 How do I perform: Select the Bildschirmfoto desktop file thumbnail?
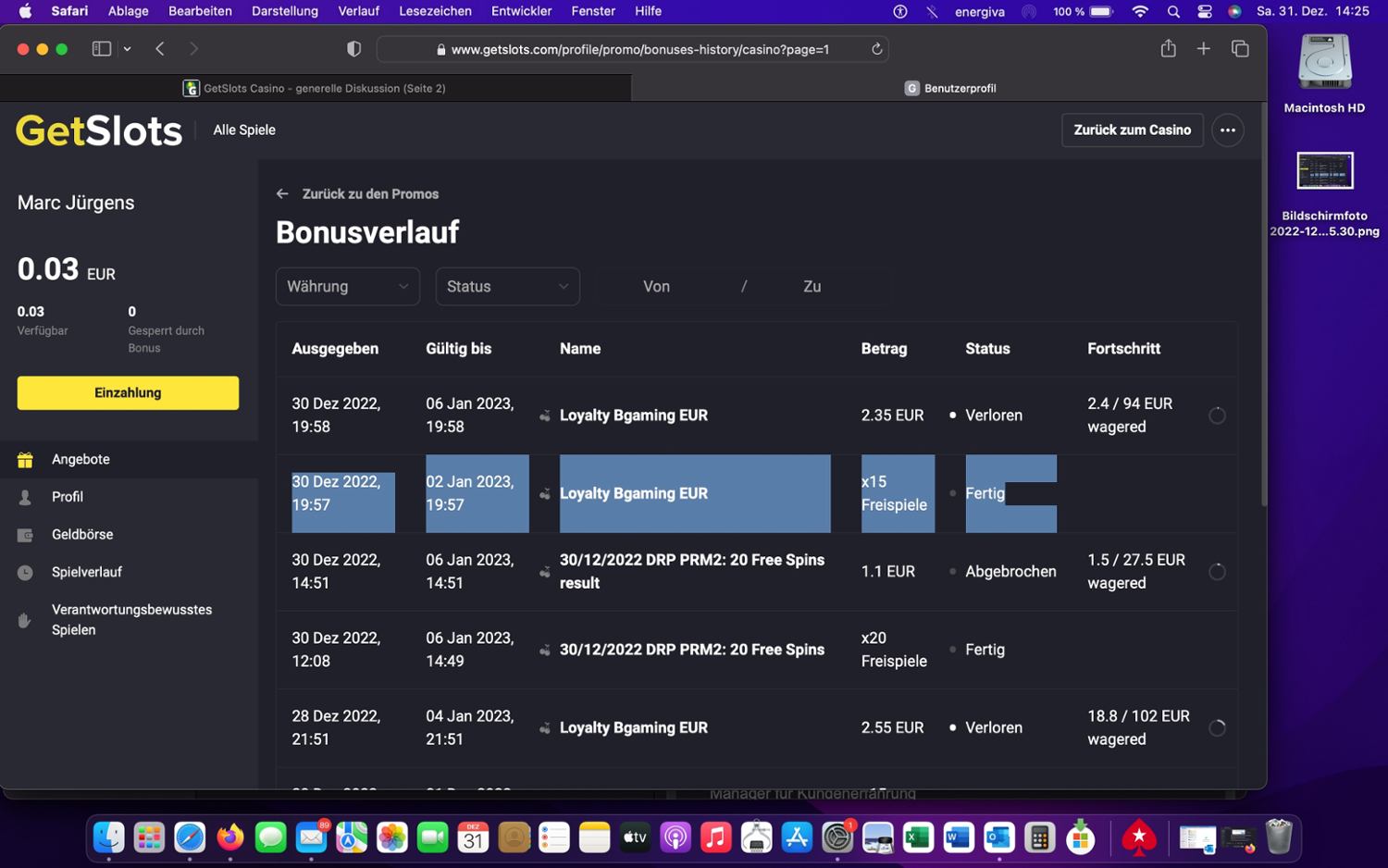[1324, 172]
